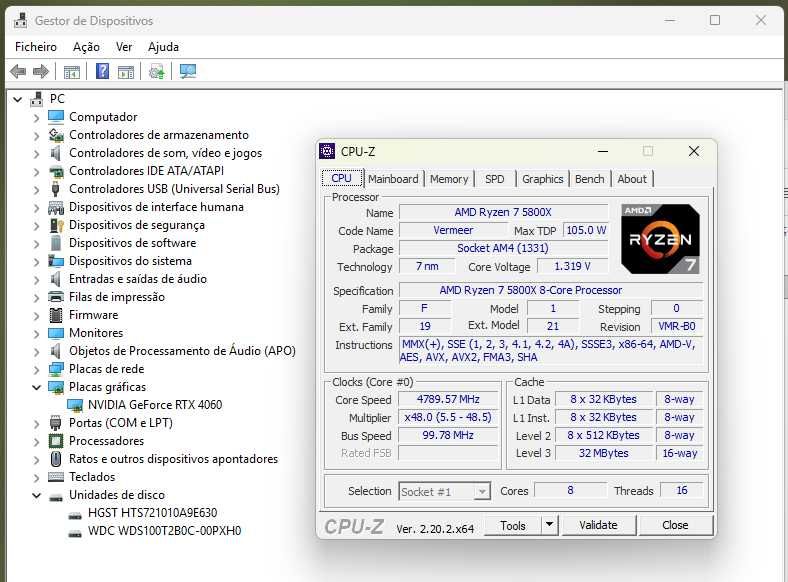Click the Controladores de armazenamento icon
Image resolution: width=788 pixels, height=582 pixels.
[x=56, y=135]
